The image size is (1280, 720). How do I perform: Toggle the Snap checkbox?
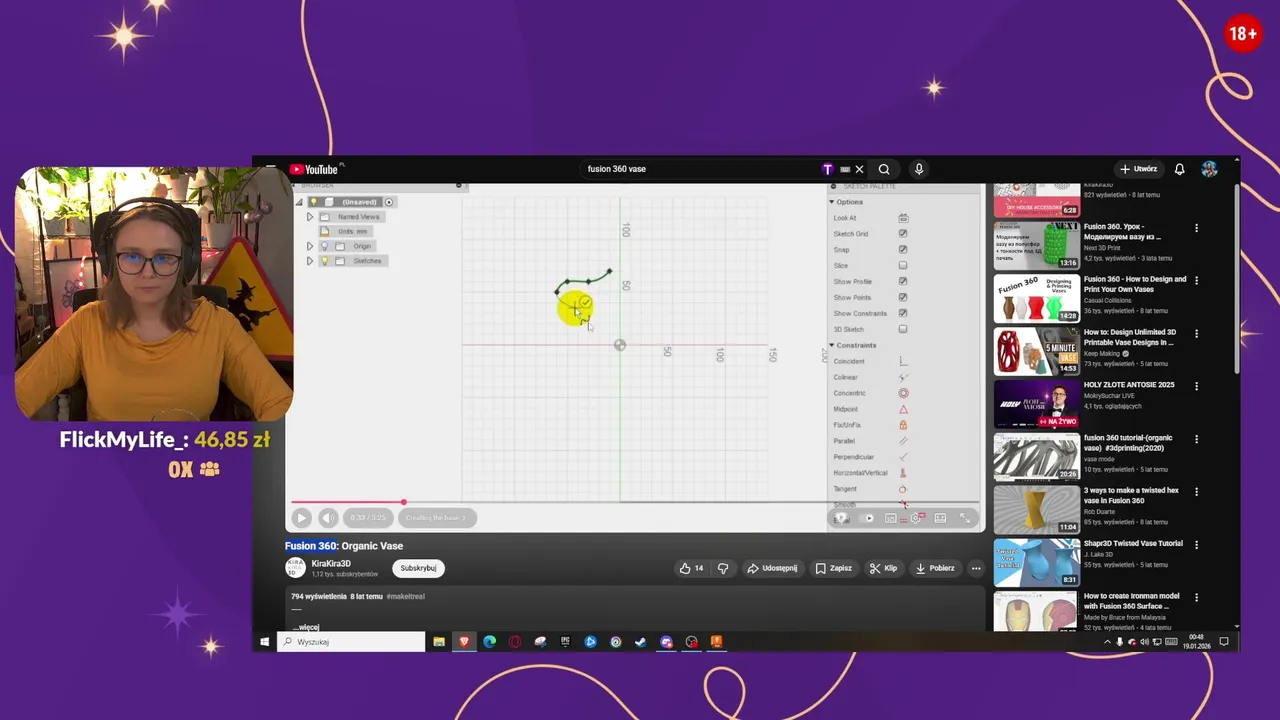tap(903, 250)
